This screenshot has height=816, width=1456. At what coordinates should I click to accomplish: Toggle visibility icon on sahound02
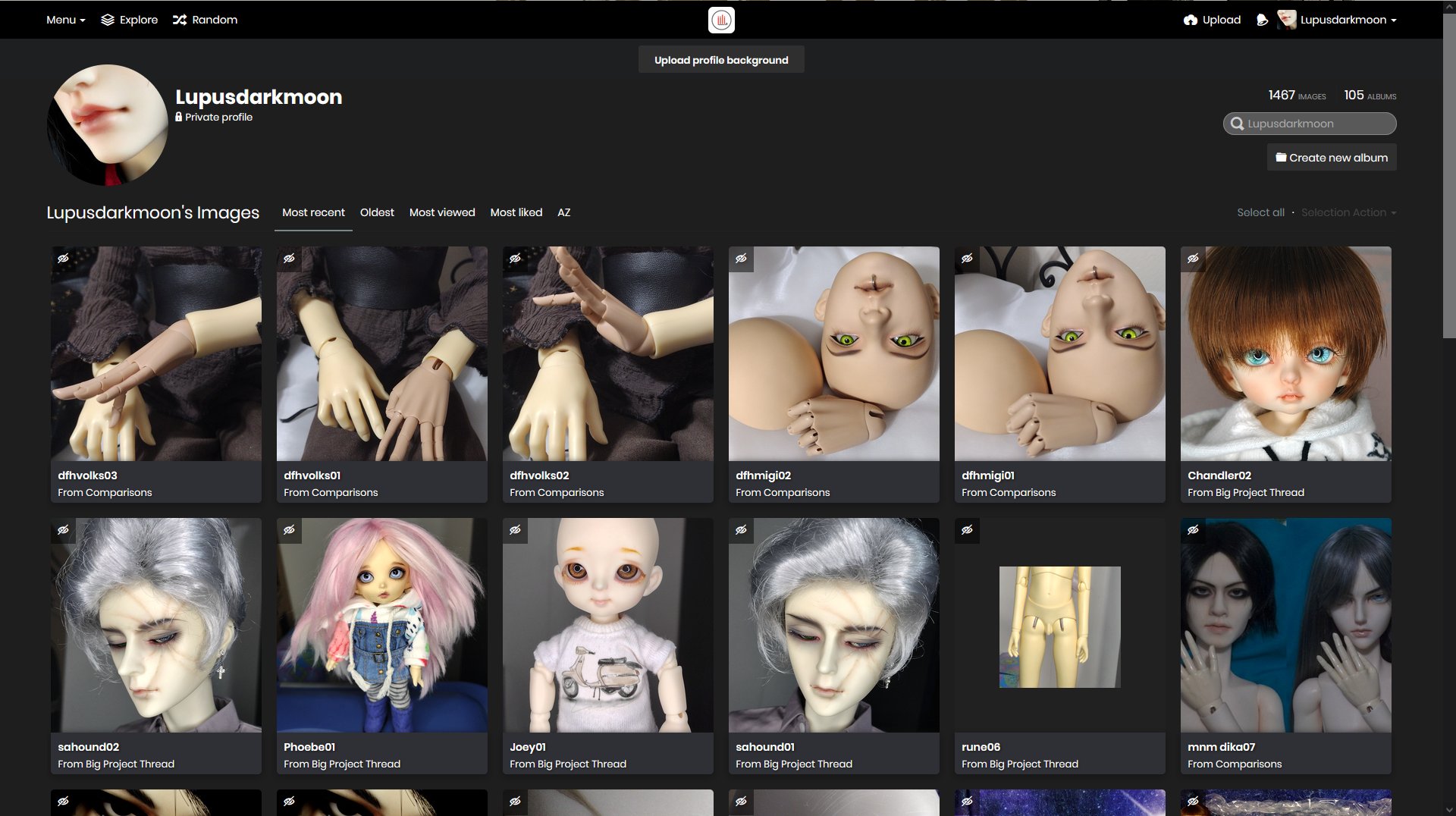coord(64,530)
